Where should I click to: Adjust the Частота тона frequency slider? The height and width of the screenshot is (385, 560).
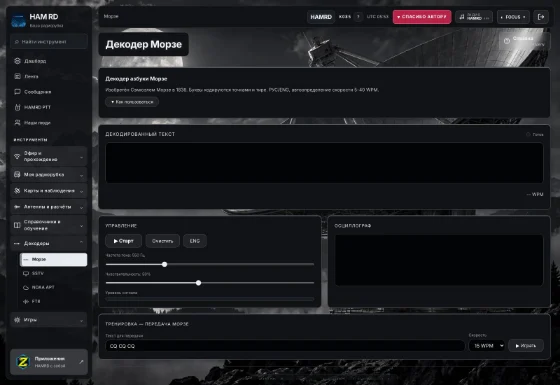tap(210, 264)
